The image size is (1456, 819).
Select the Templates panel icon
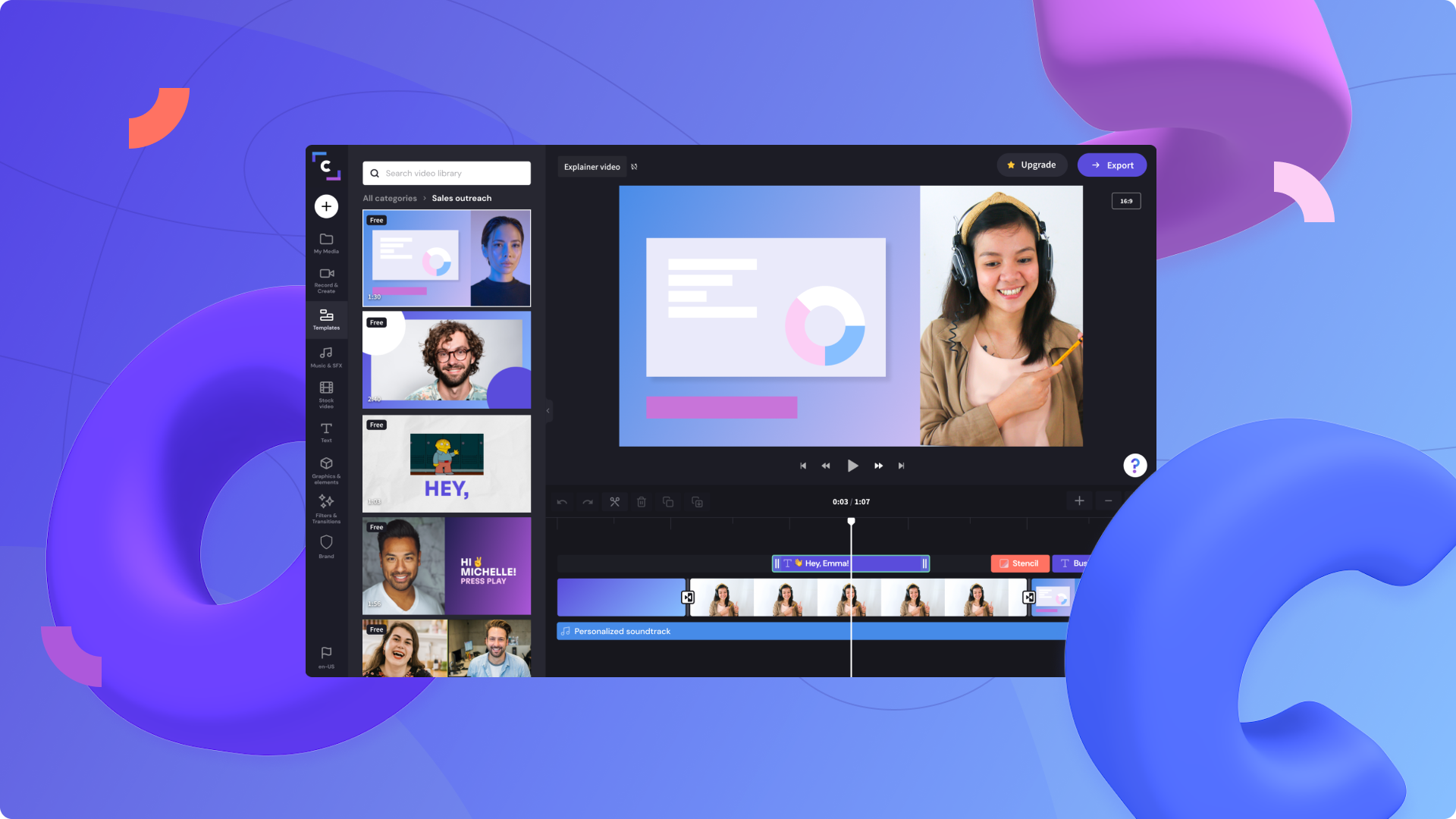pyautogui.click(x=326, y=318)
